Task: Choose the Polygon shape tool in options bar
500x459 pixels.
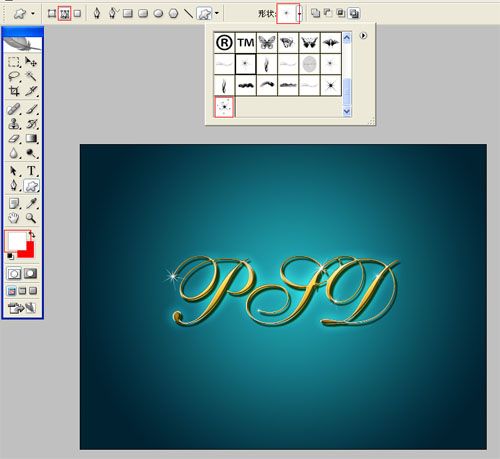Action: click(174, 13)
